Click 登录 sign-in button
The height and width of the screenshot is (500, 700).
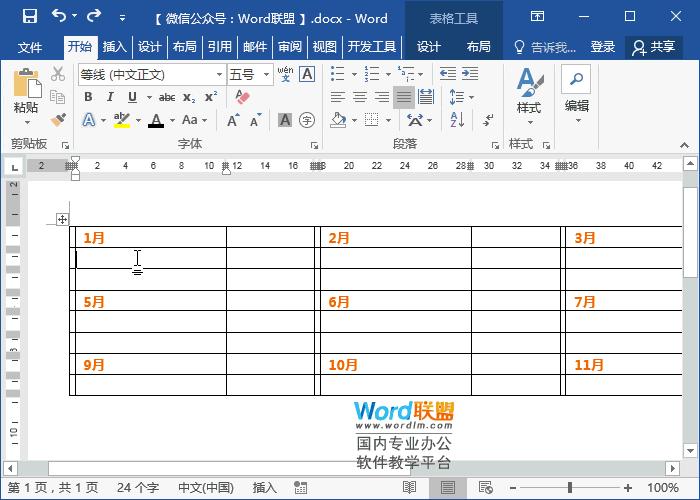coord(602,47)
